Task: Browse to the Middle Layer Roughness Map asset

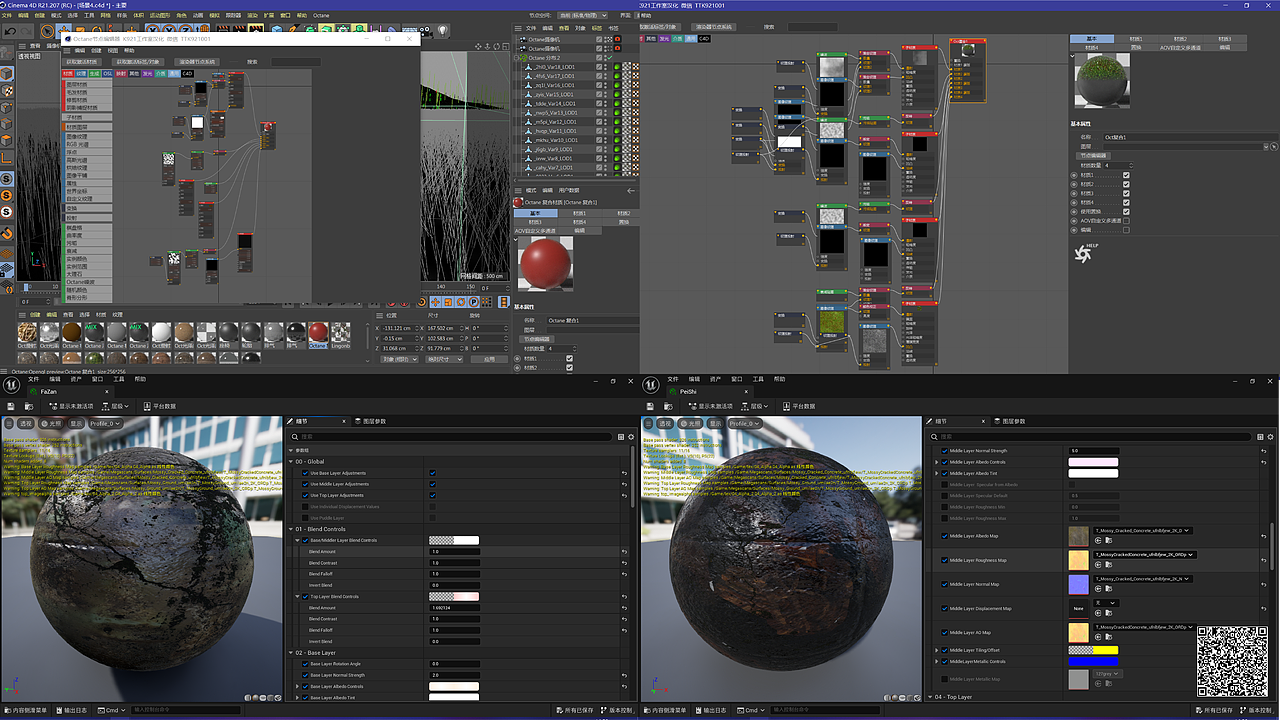Action: 1108,565
